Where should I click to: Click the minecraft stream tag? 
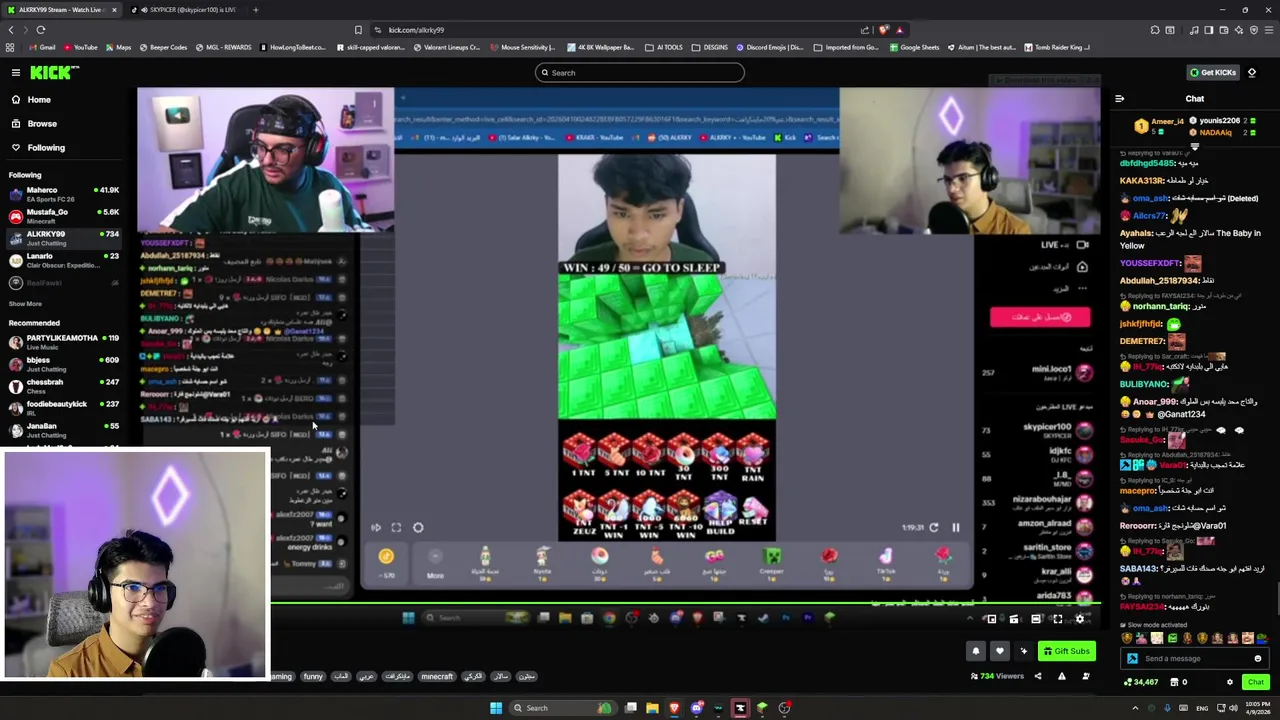pos(436,676)
